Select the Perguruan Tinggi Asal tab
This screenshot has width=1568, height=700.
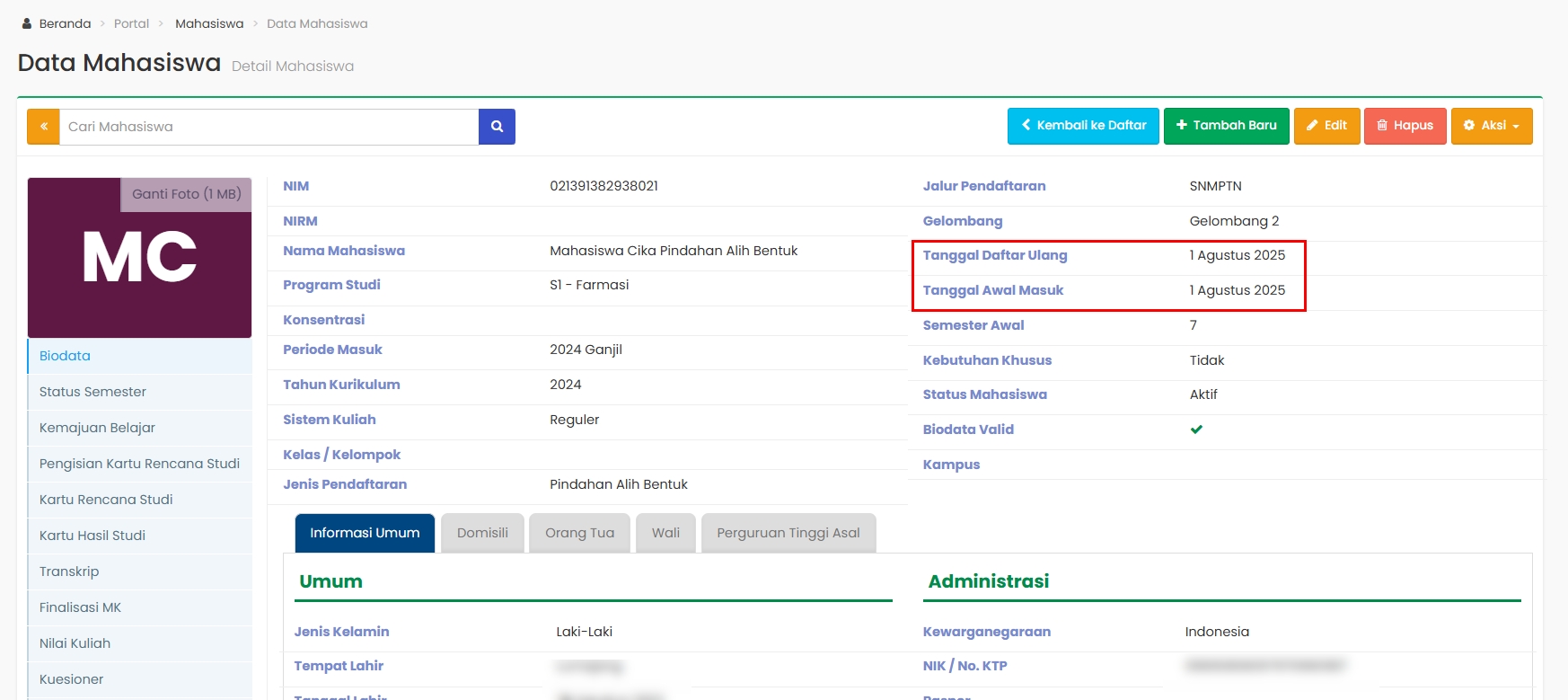click(x=788, y=533)
